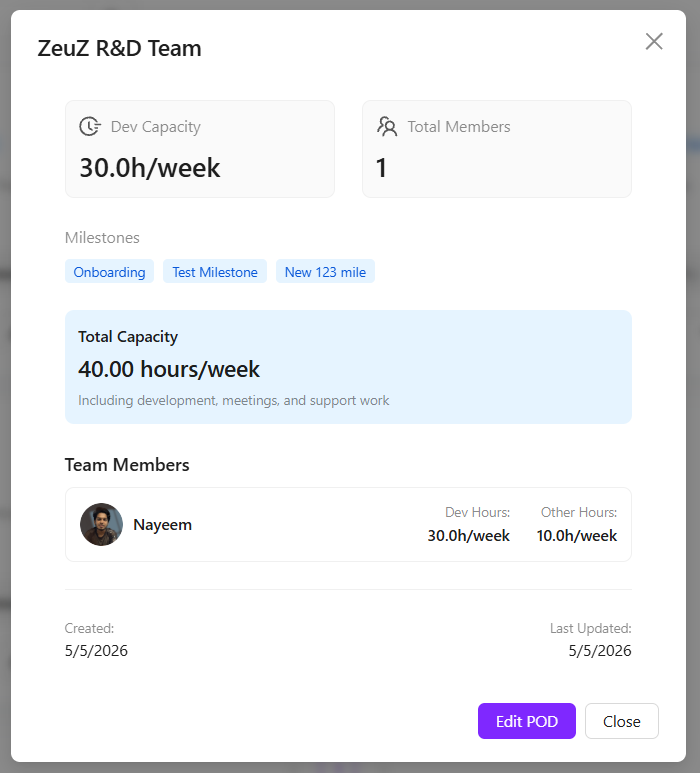Click the Dev Capacity clock icon
Image resolution: width=700 pixels, height=773 pixels.
[90, 127]
